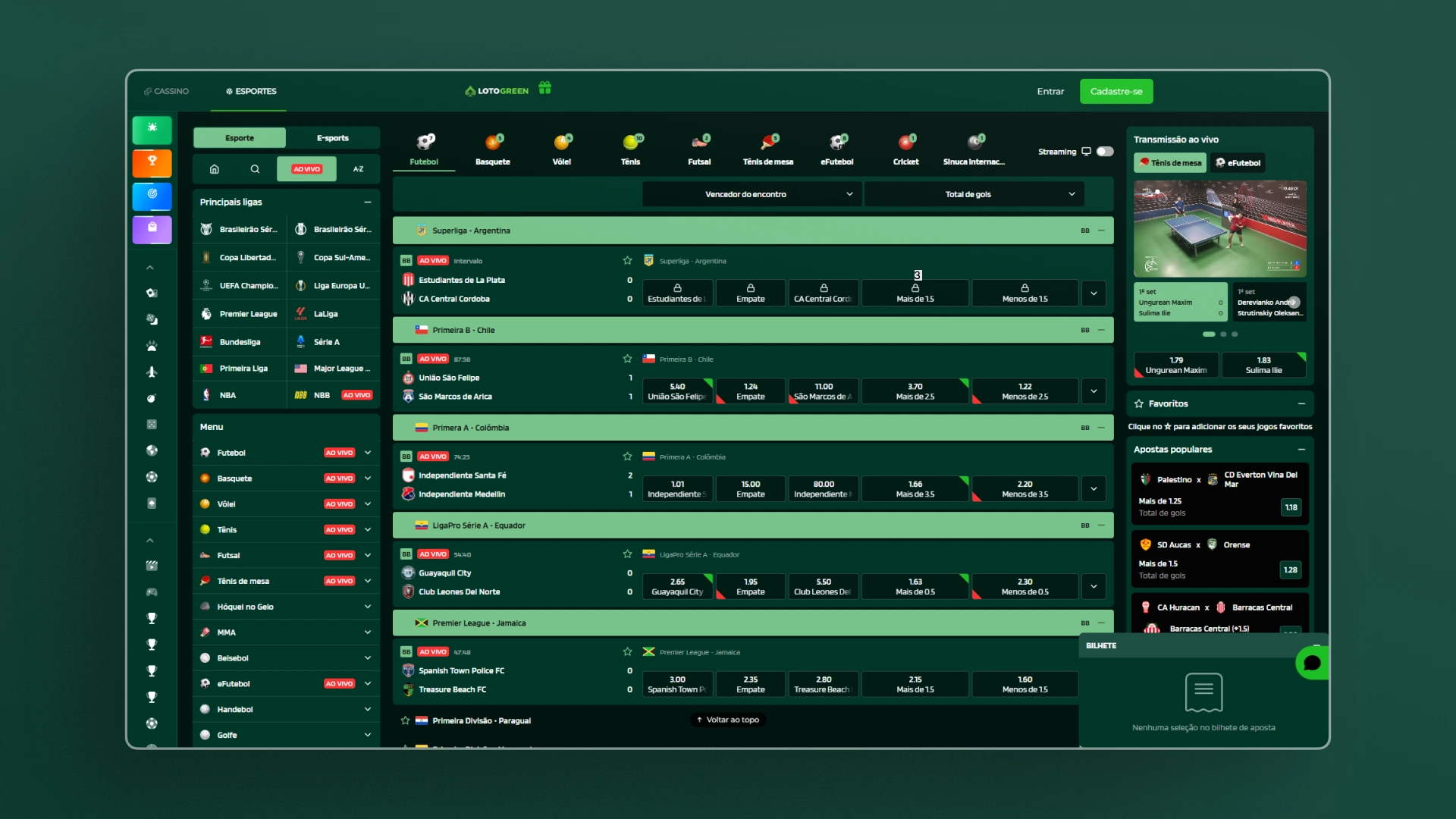The width and height of the screenshot is (1456, 819).
Task: Open the Total de gols dropdown
Action: [974, 194]
